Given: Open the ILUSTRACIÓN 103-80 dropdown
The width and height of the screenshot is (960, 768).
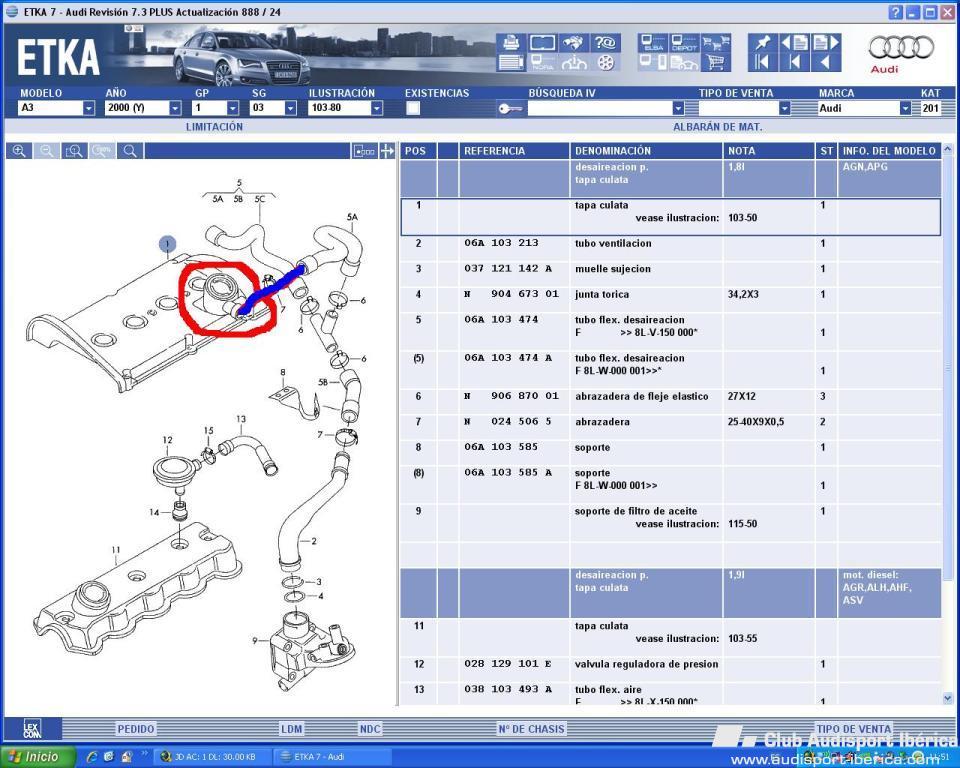Looking at the screenshot, I should click(x=377, y=108).
